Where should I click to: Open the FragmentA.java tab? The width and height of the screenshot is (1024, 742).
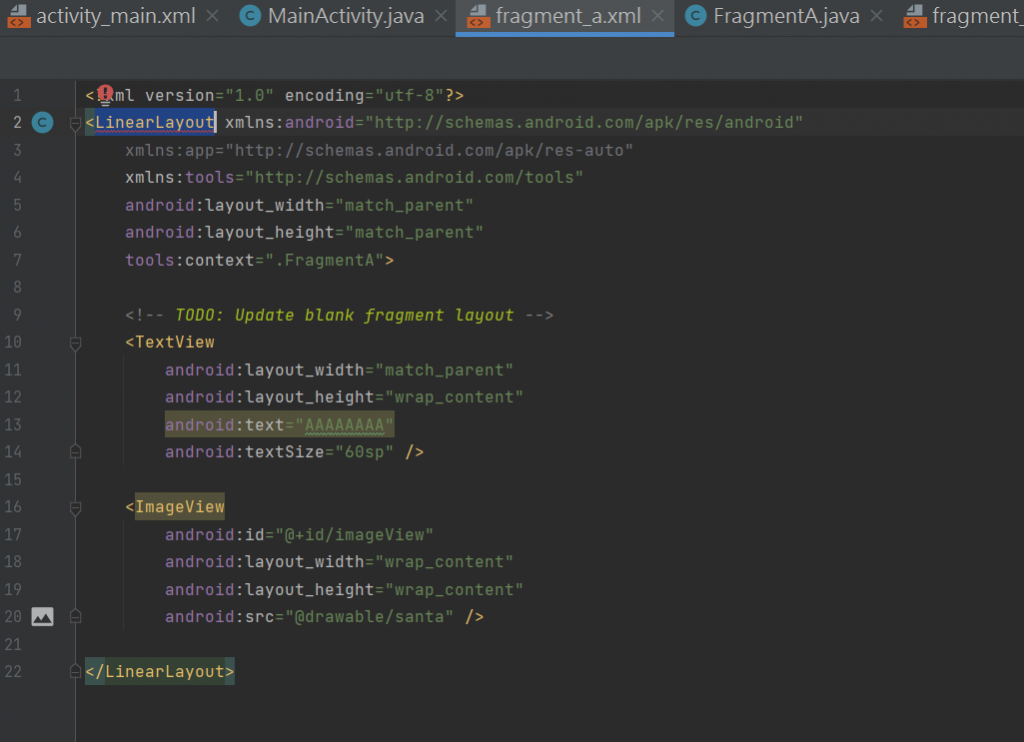tap(786, 16)
